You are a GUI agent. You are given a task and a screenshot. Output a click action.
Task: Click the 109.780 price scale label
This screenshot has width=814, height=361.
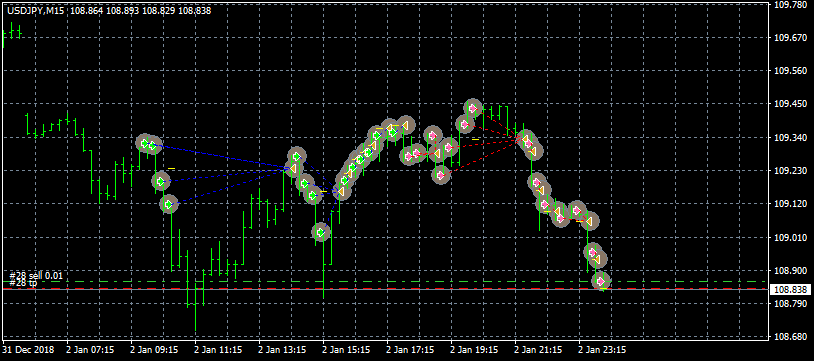pyautogui.click(x=790, y=5)
